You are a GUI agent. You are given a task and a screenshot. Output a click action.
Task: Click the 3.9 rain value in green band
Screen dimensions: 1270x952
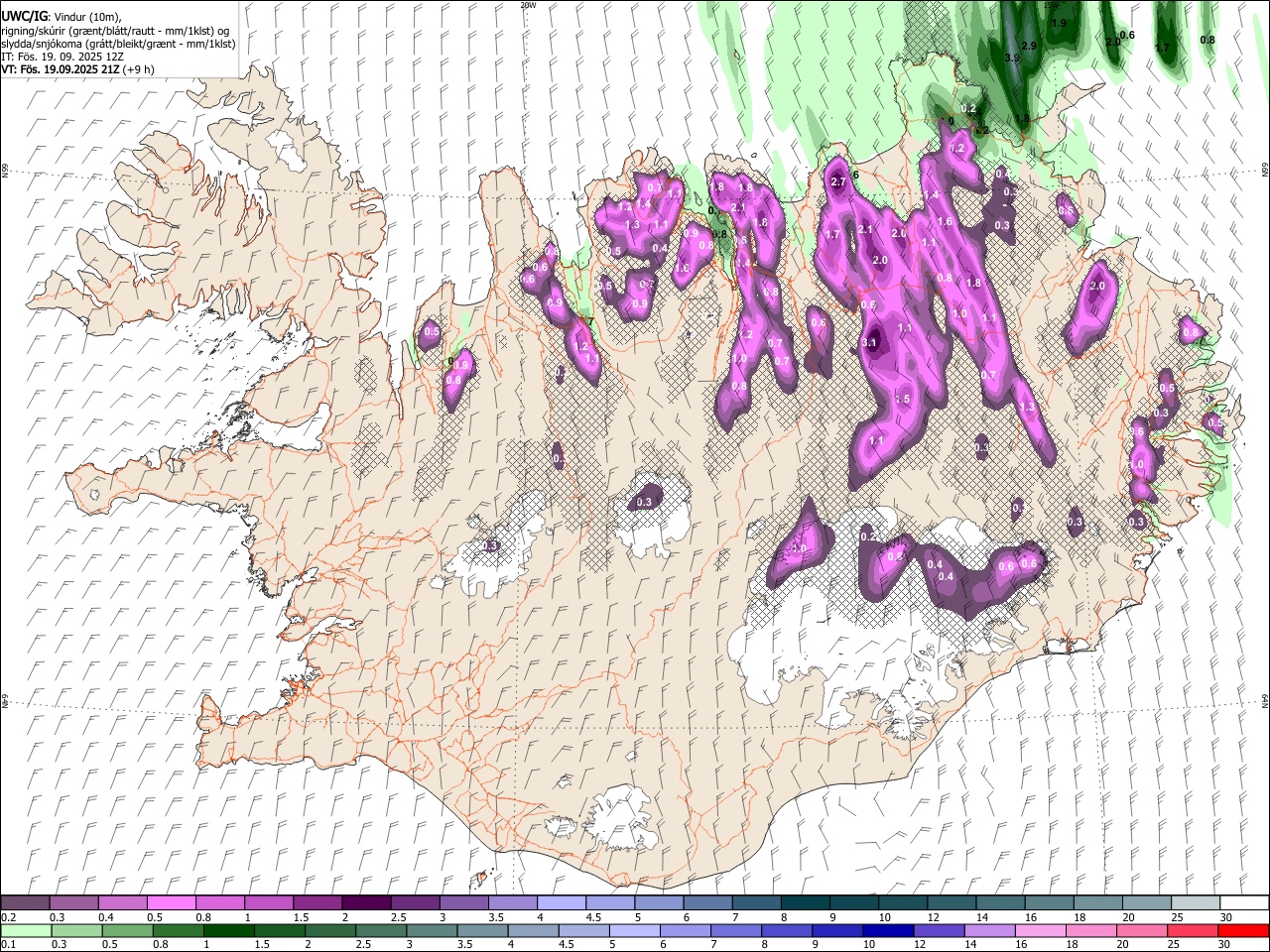point(1012,59)
